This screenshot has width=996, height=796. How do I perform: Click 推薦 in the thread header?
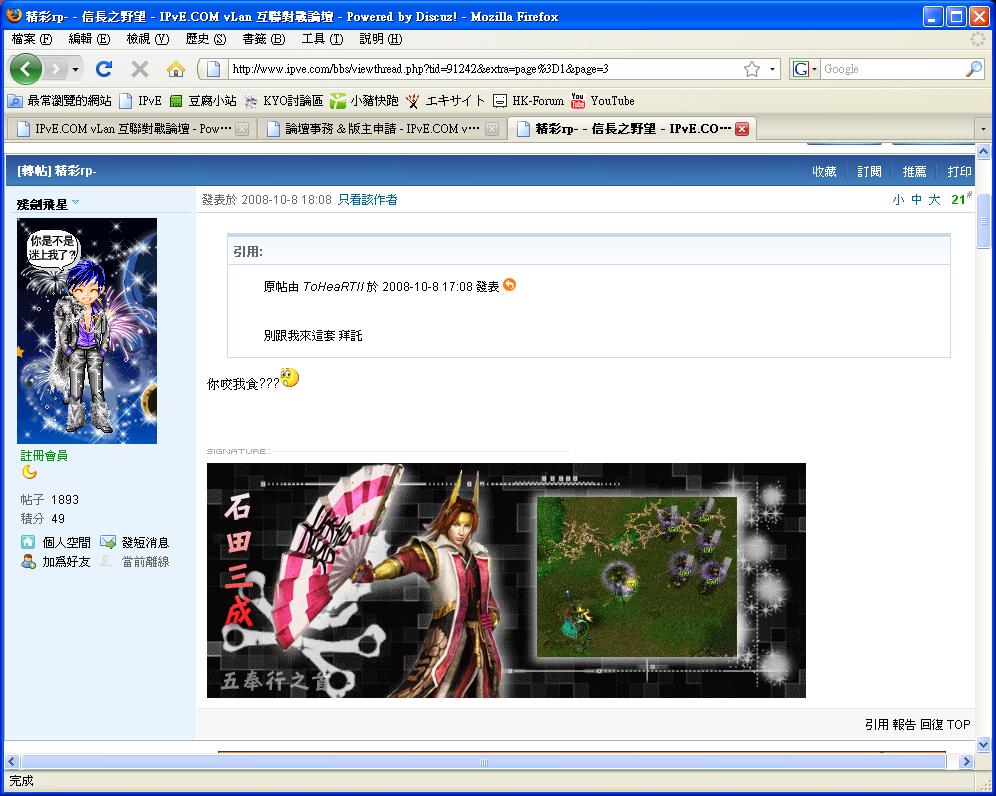(x=914, y=172)
